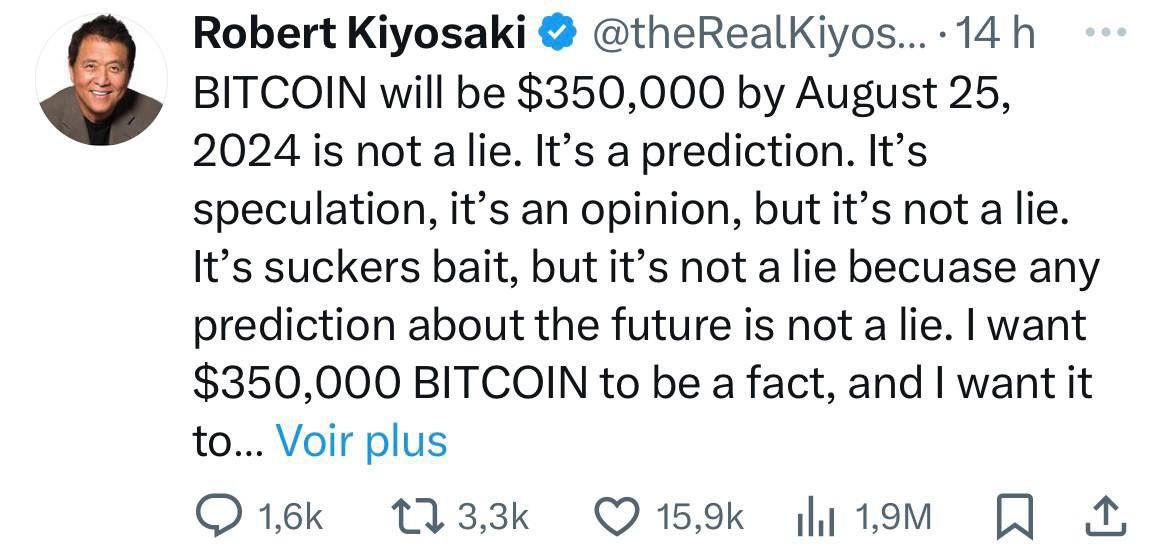
Task: Click the reply speech bubble icon
Action: pos(217,515)
